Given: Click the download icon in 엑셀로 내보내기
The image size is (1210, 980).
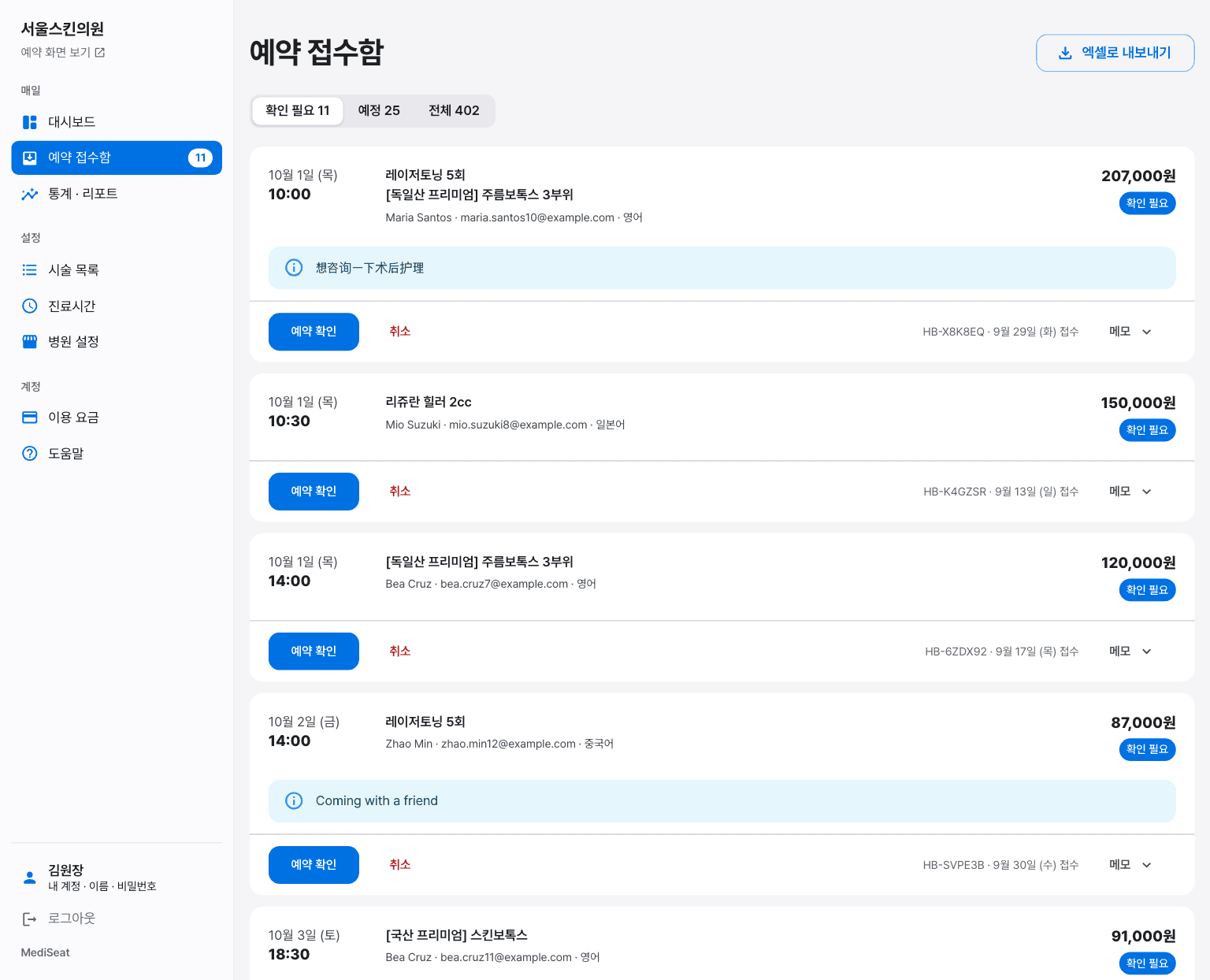Looking at the screenshot, I should click(x=1065, y=53).
